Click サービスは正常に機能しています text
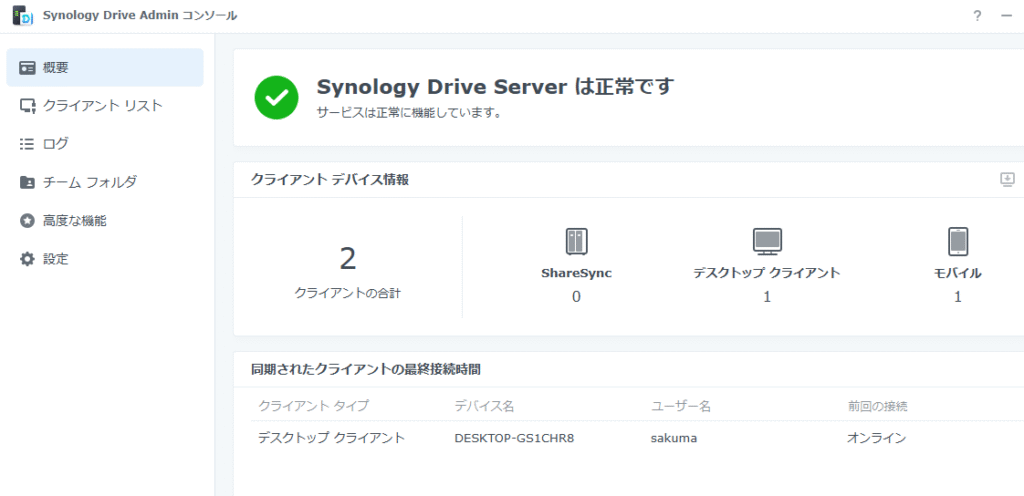Image resolution: width=1024 pixels, height=496 pixels. coord(409,113)
